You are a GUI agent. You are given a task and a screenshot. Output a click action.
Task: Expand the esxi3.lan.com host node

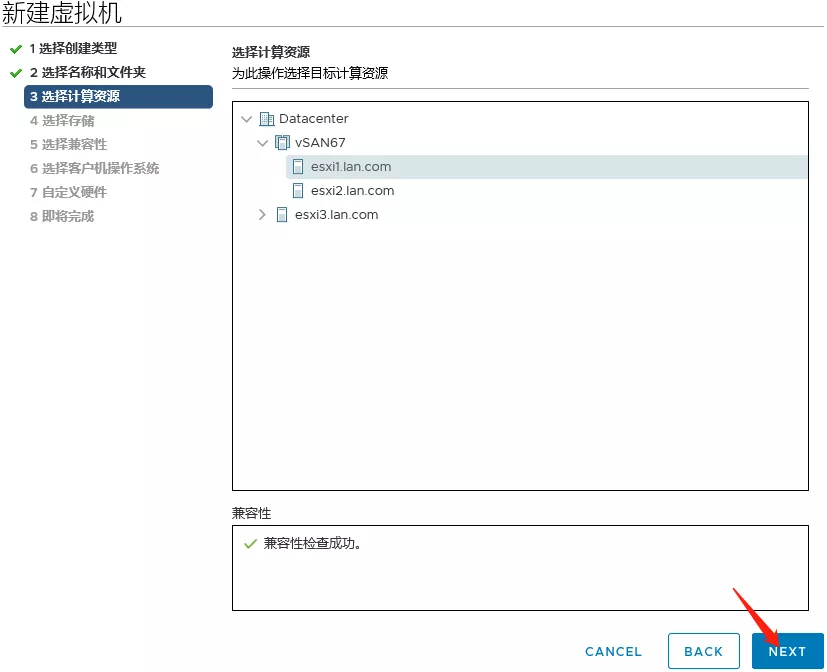[x=263, y=215]
